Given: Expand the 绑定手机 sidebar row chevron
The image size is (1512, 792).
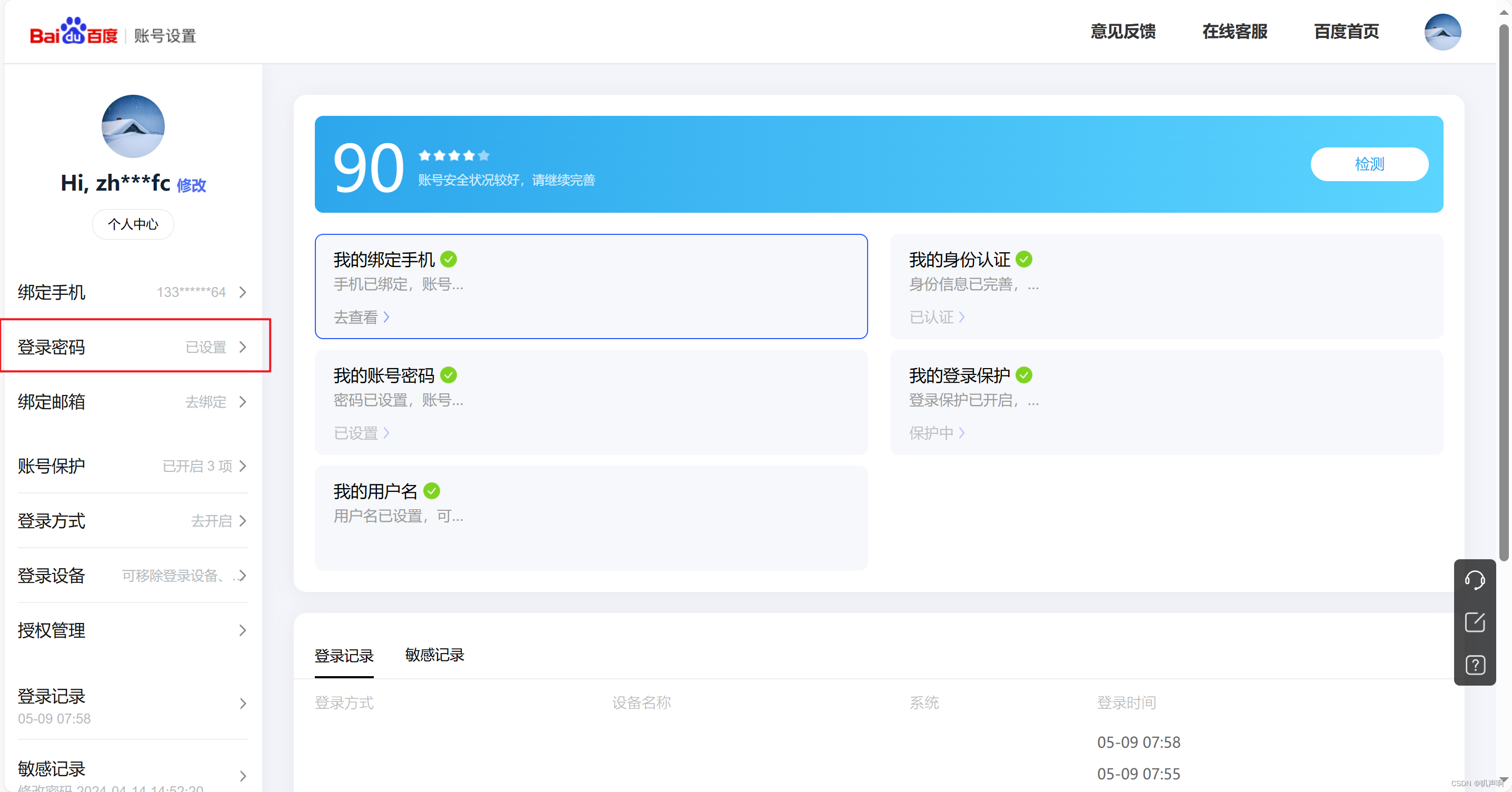Looking at the screenshot, I should click(x=243, y=292).
